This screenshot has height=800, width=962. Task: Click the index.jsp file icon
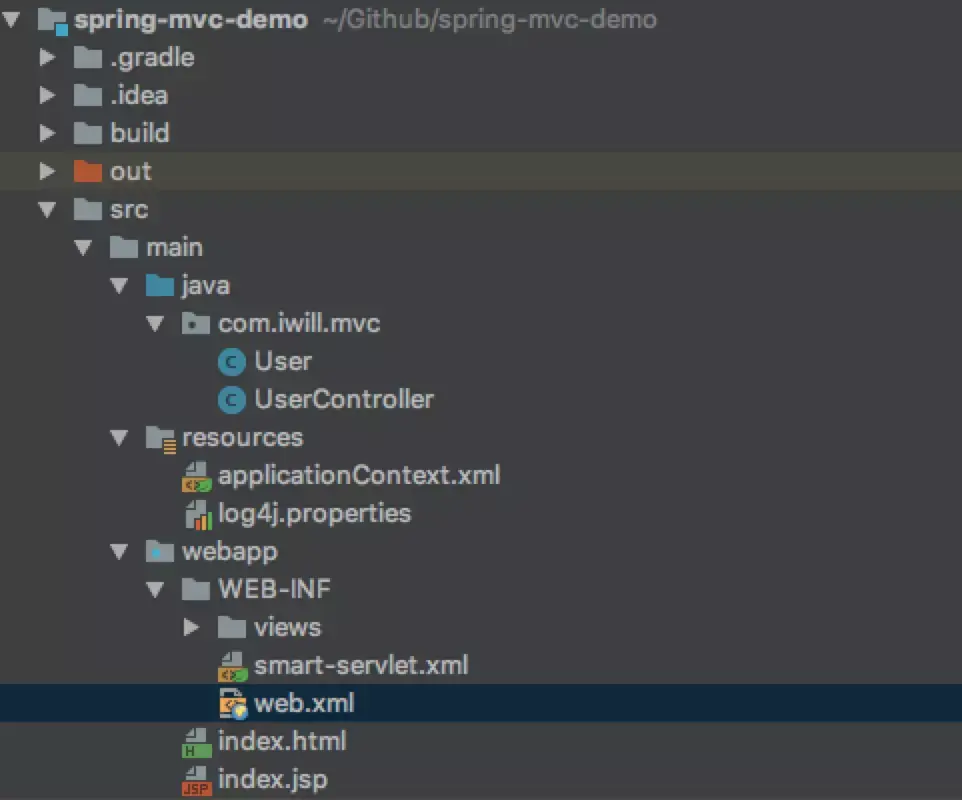coord(197,781)
